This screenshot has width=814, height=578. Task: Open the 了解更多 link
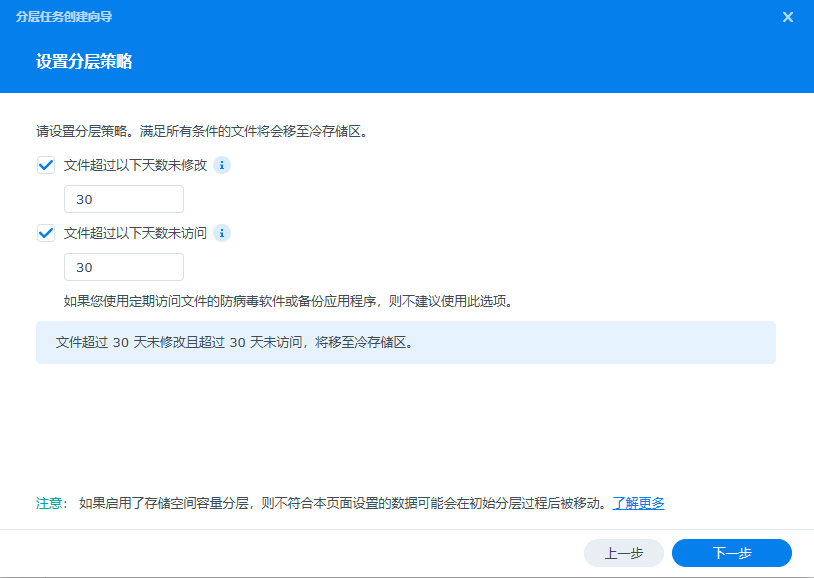(x=638, y=503)
